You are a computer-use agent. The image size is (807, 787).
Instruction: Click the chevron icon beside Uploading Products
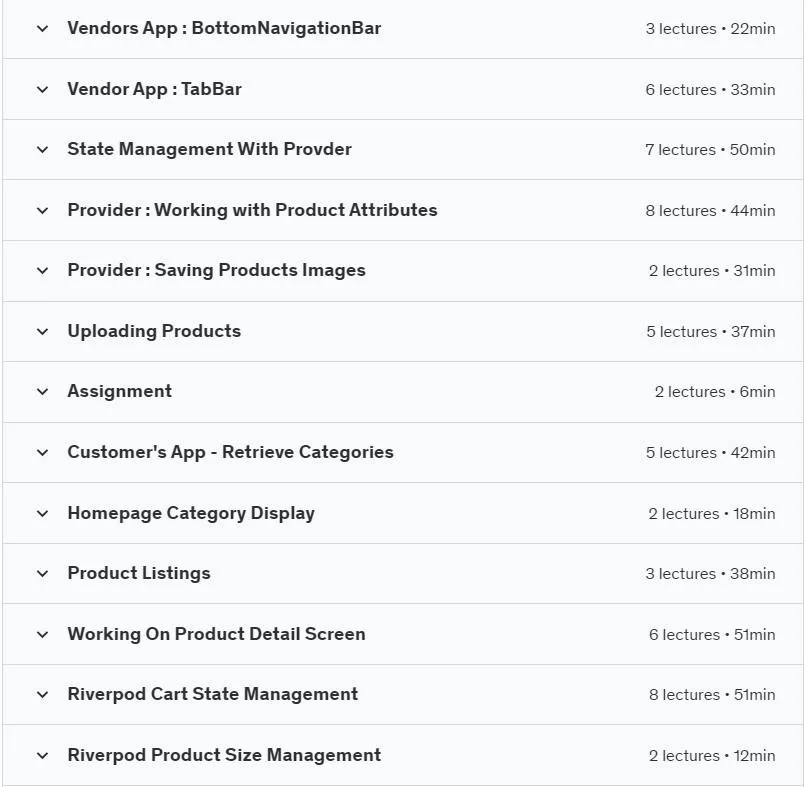[x=43, y=331]
